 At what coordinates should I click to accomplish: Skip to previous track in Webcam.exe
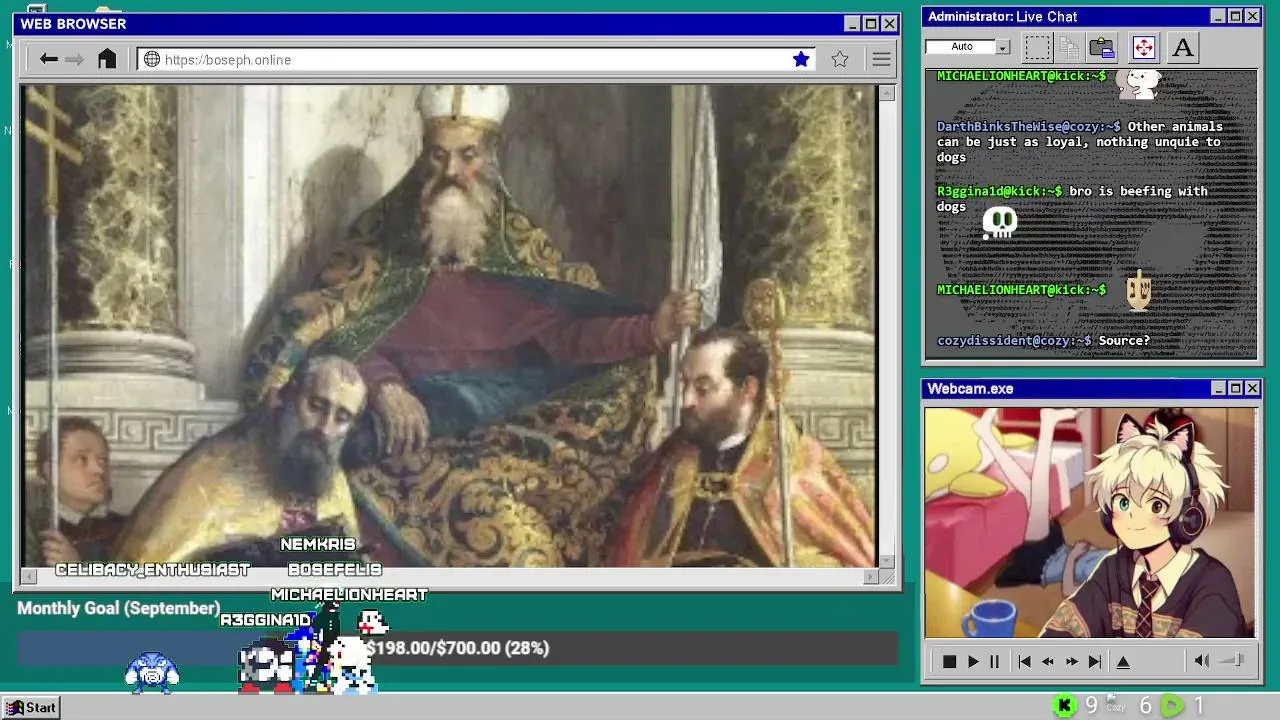click(x=1024, y=662)
